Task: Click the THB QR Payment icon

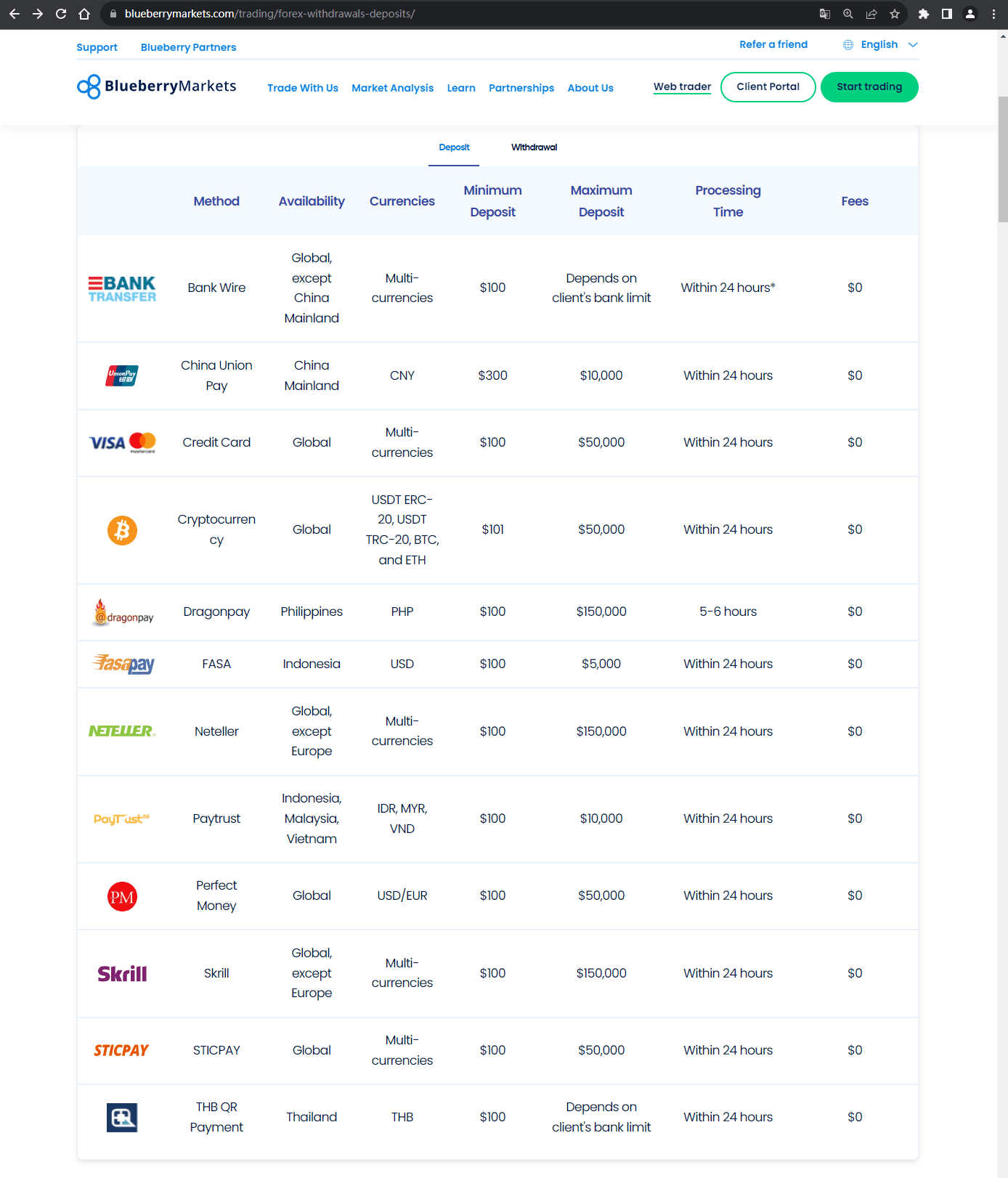Action: 122,1118
